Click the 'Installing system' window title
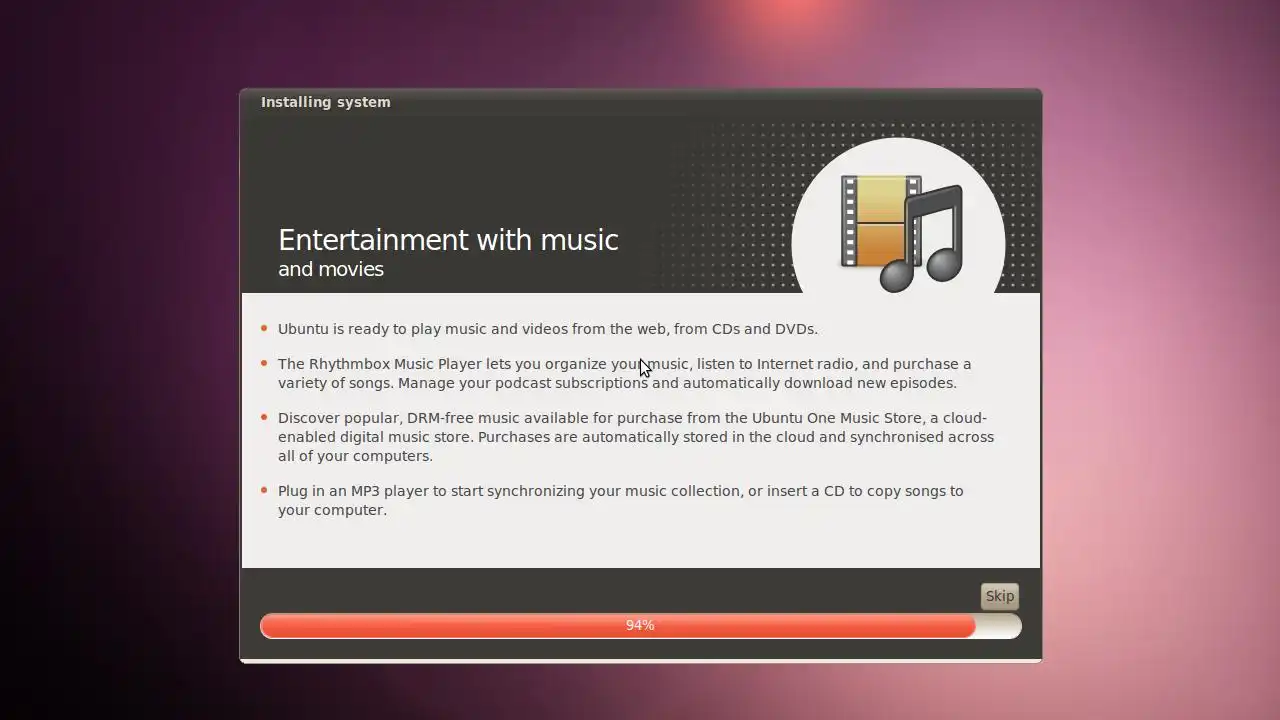The height and width of the screenshot is (720, 1280). 326,102
